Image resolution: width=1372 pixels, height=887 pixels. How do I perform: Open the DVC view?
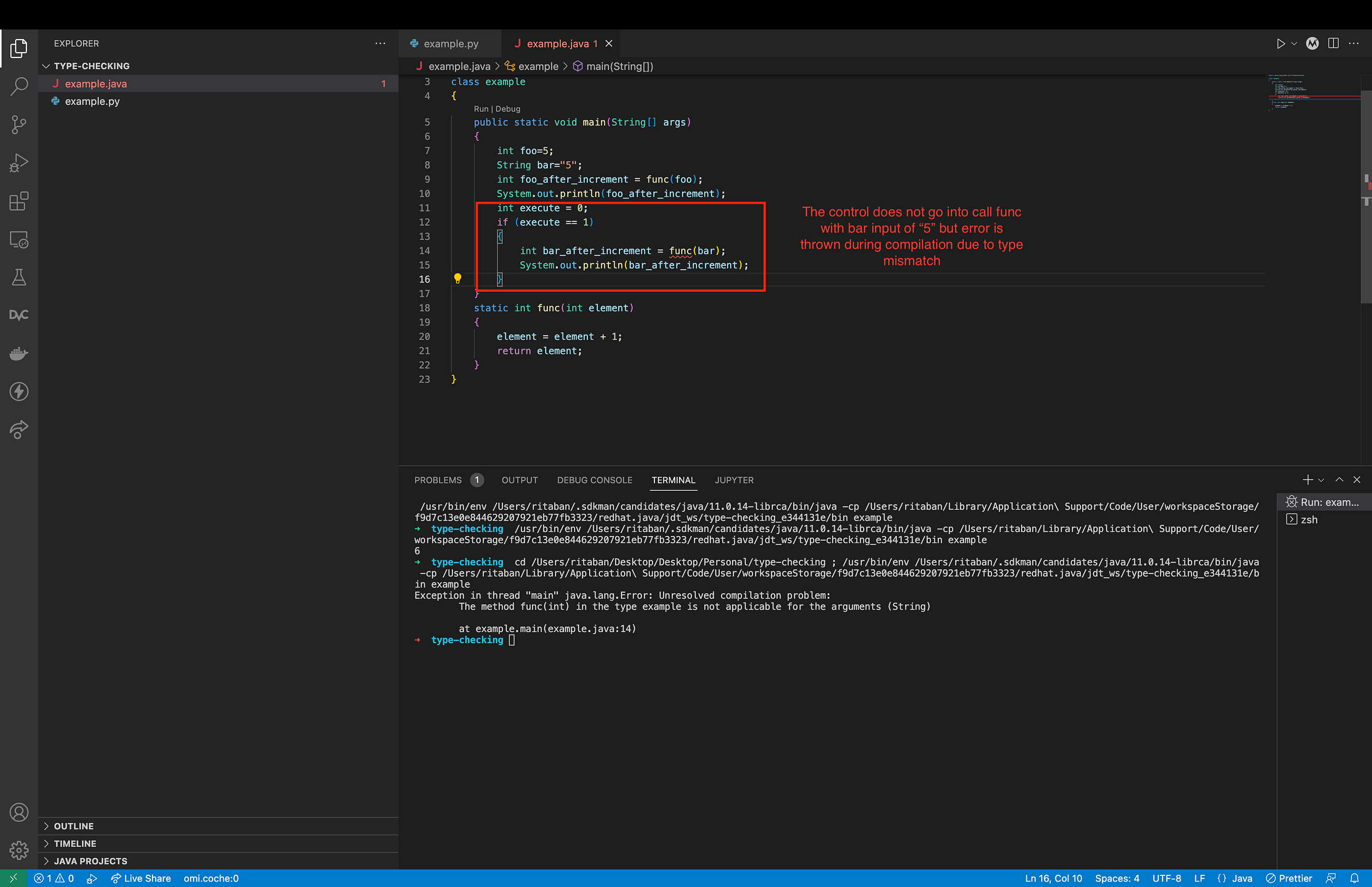click(x=18, y=315)
